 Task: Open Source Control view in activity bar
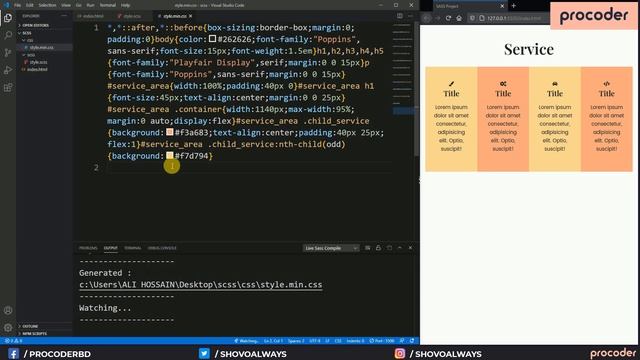click(8, 53)
